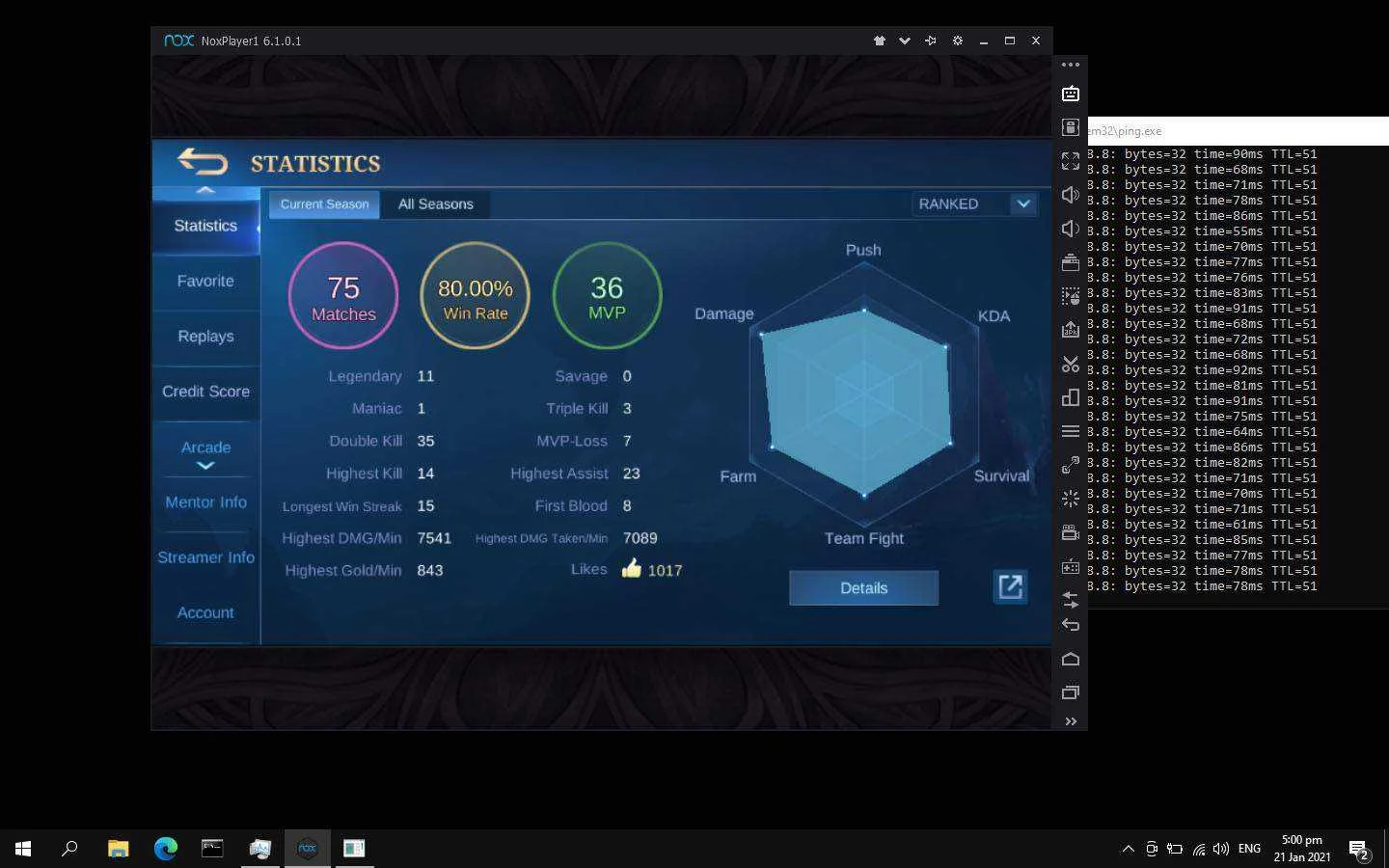Open Windows search from the taskbar
Viewport: 1389px width, 868px height.
coord(69,849)
